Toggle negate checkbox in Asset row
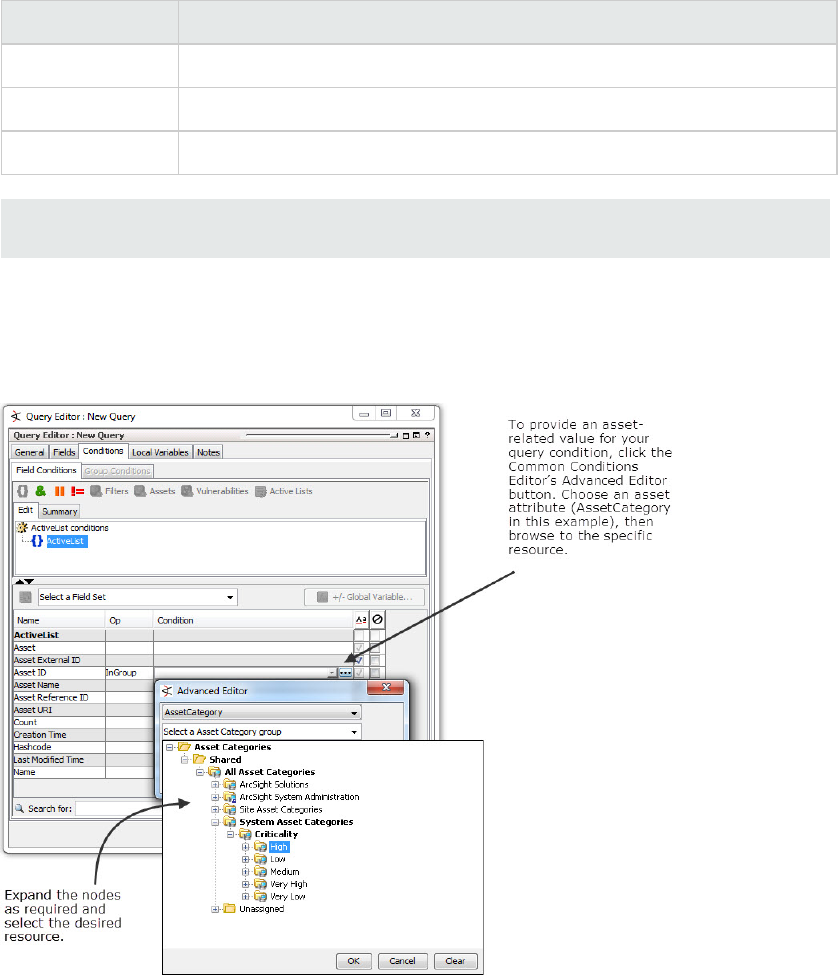 pos(375,648)
